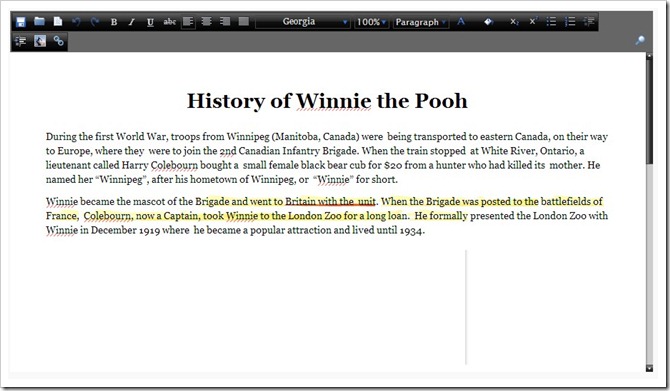Open the Paragraph style dropdown
Viewport: 670px width, 391px height.
click(x=420, y=22)
